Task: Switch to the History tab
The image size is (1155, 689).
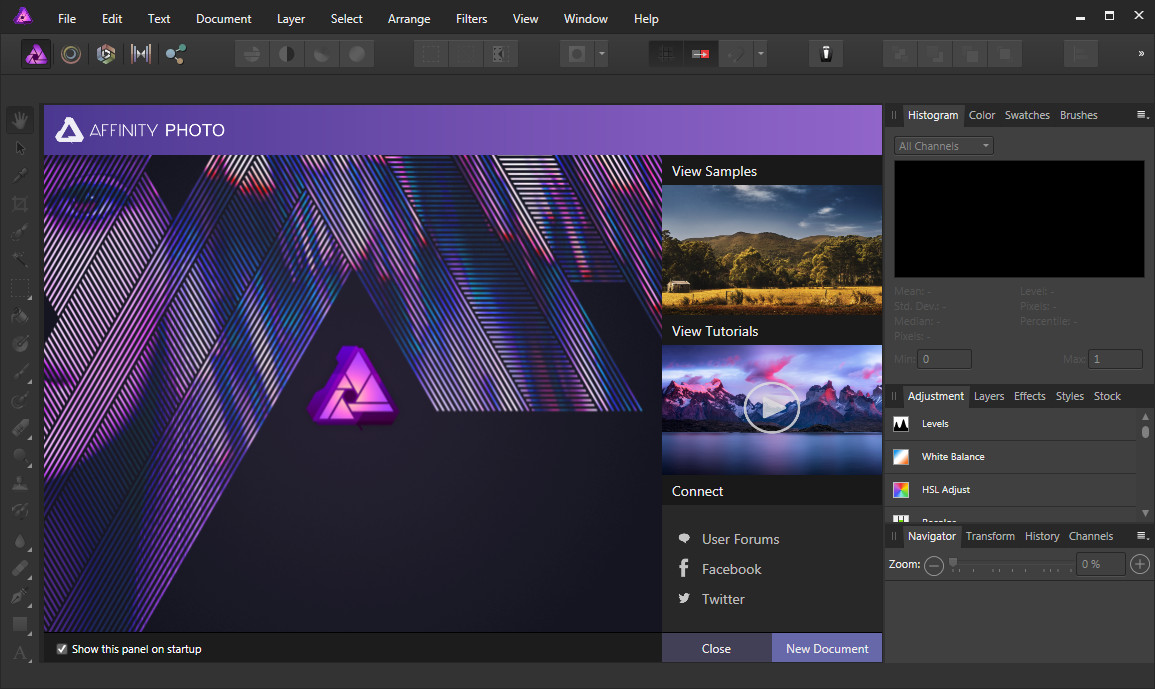Action: click(1042, 536)
